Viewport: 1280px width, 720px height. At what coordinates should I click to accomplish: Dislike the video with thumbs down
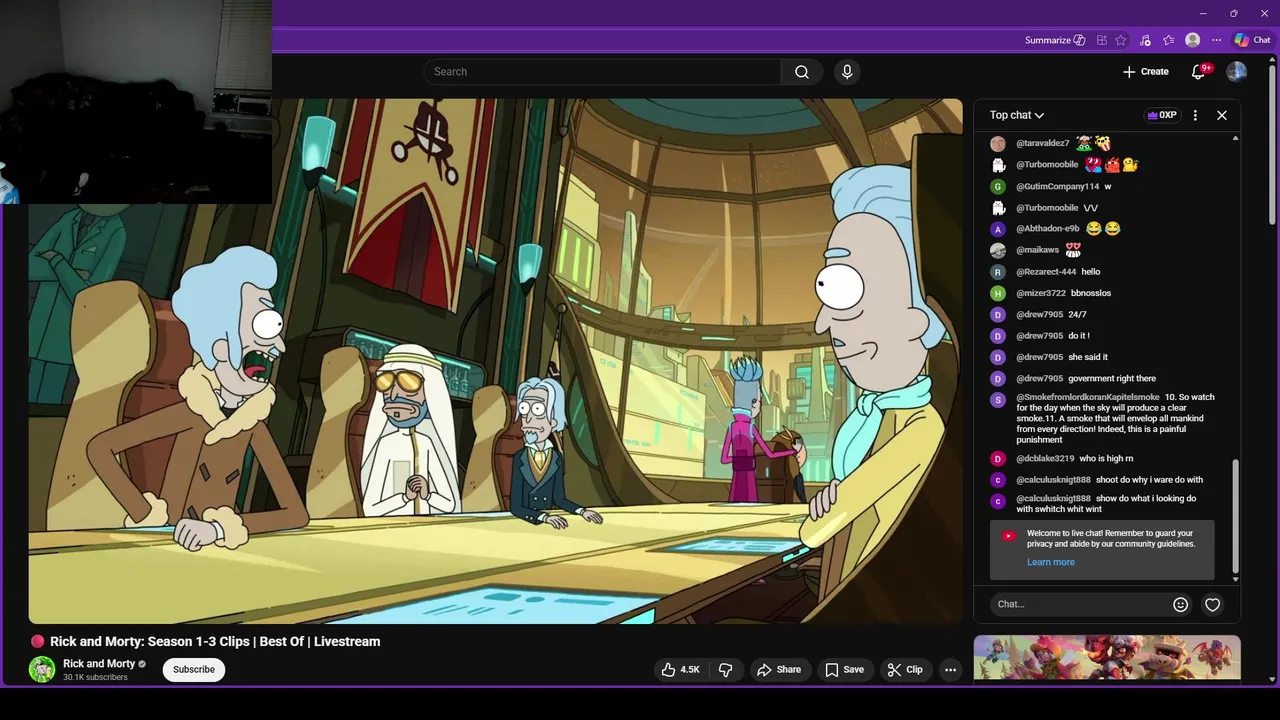[x=726, y=669]
